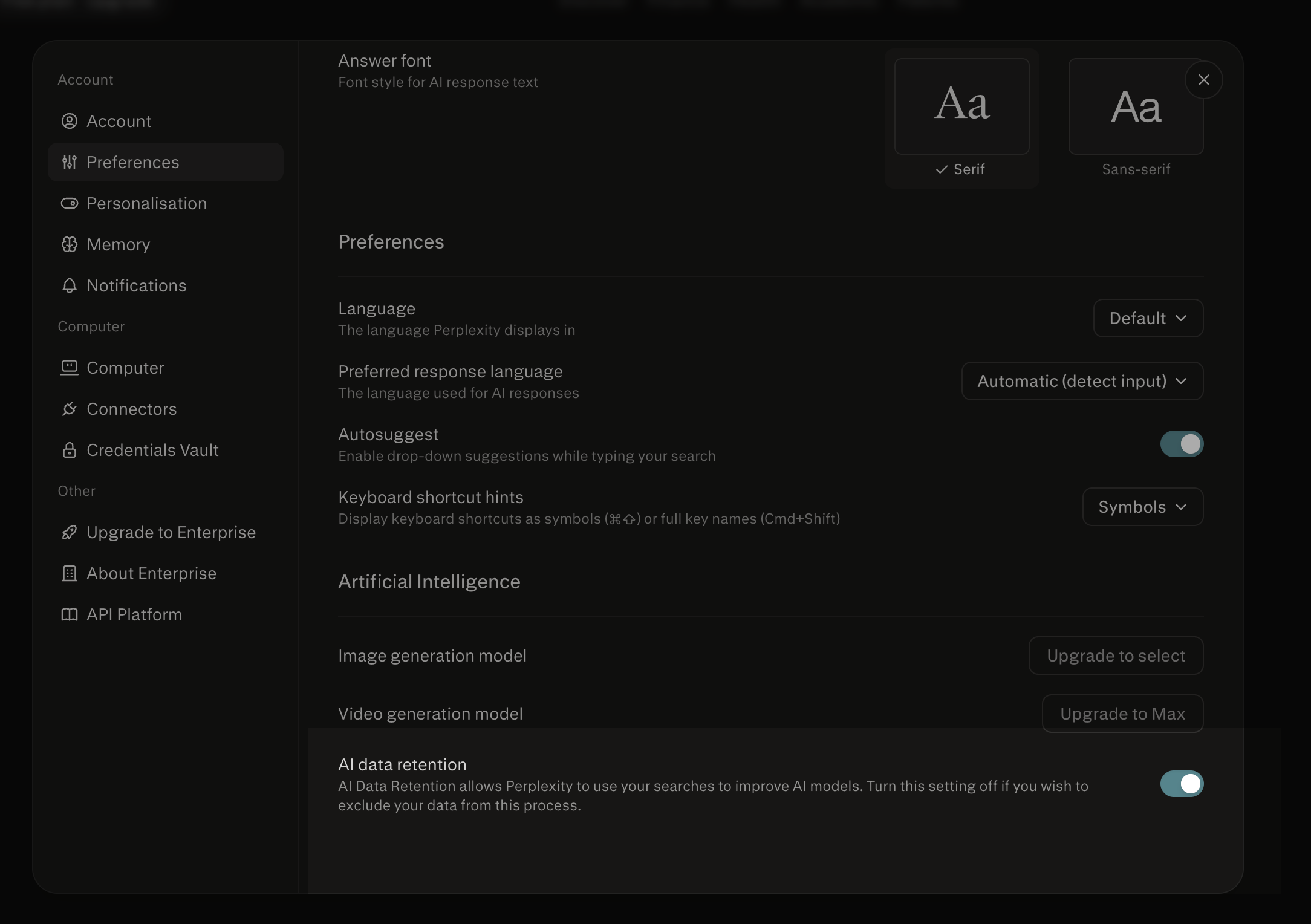Click the Credentials Vault lock icon
1311x924 pixels.
click(70, 450)
